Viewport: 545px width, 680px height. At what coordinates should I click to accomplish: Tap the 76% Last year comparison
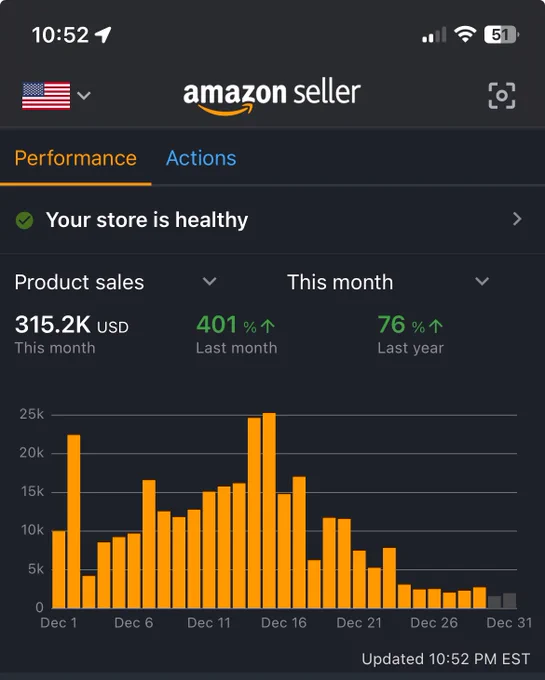(411, 334)
